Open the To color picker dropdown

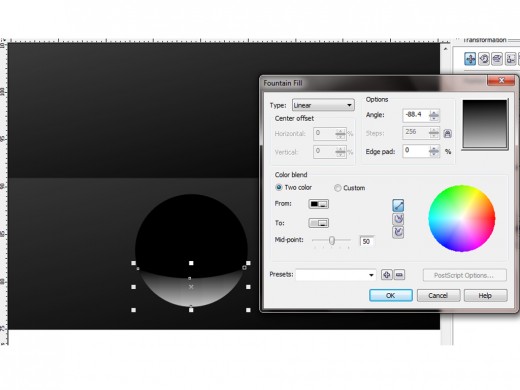319,223
